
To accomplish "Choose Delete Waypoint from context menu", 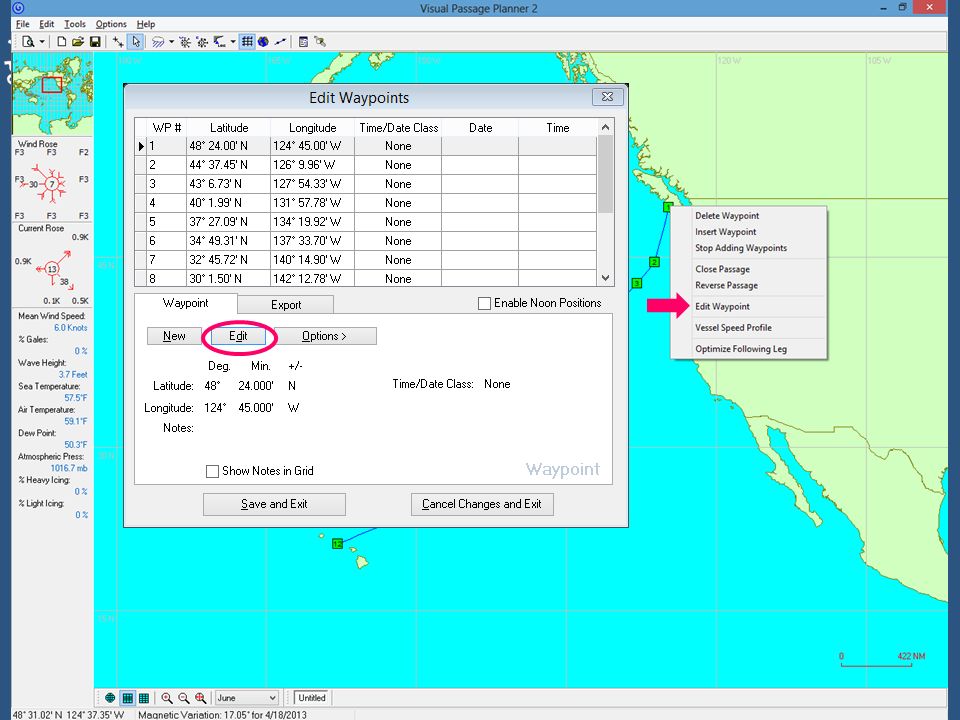I will (727, 216).
